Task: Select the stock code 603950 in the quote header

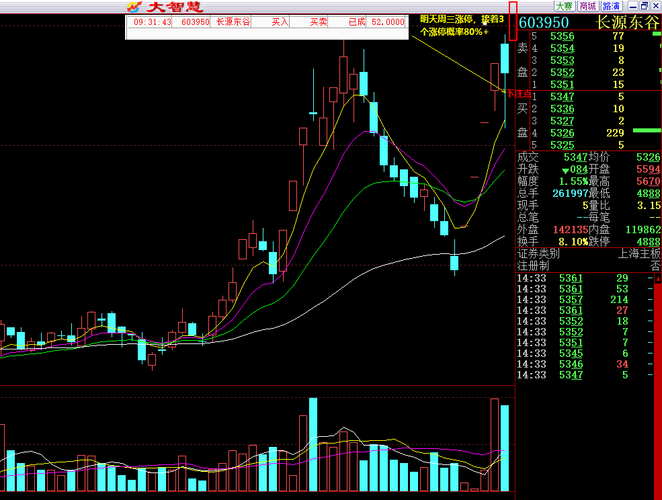Action: tap(544, 22)
